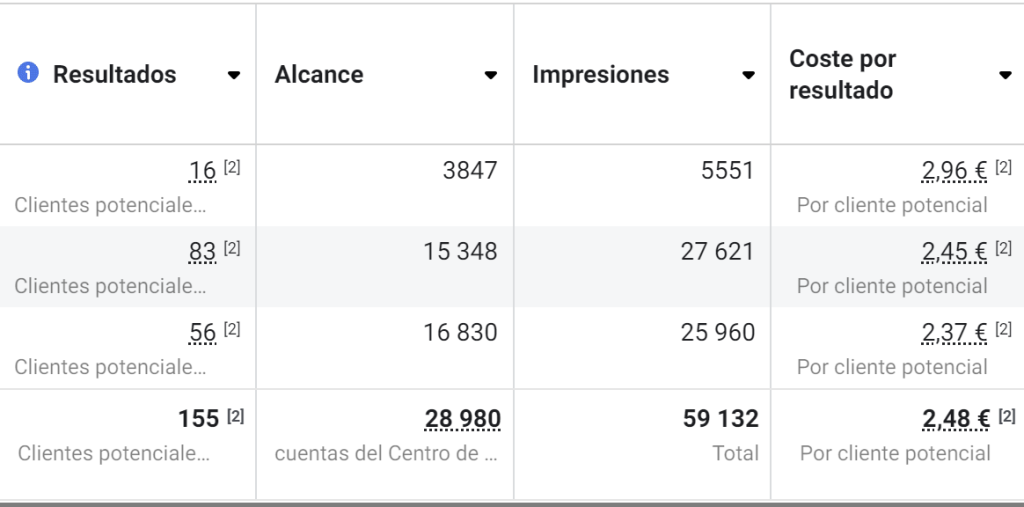
Task: Click the 83 results value link
Action: click(202, 252)
